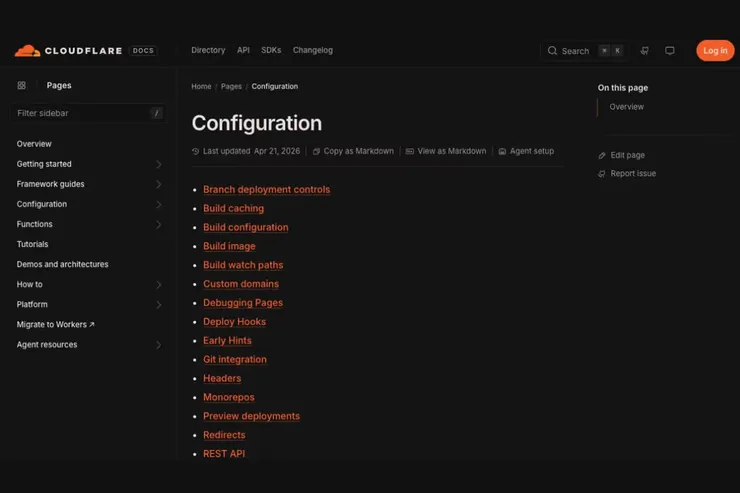
Task: Click the pencil icon beside Edit page
Action: pyautogui.click(x=602, y=155)
